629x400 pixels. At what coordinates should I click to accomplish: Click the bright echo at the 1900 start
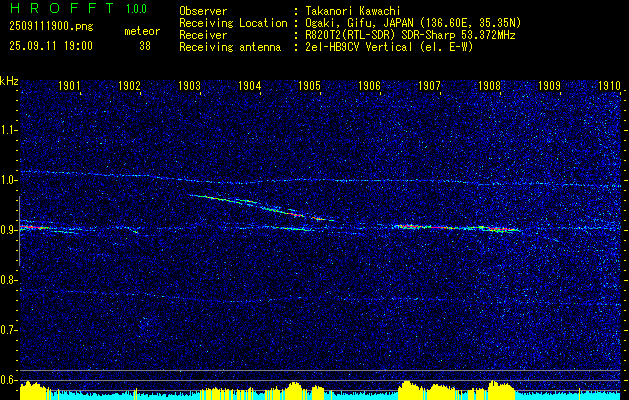click(x=34, y=227)
